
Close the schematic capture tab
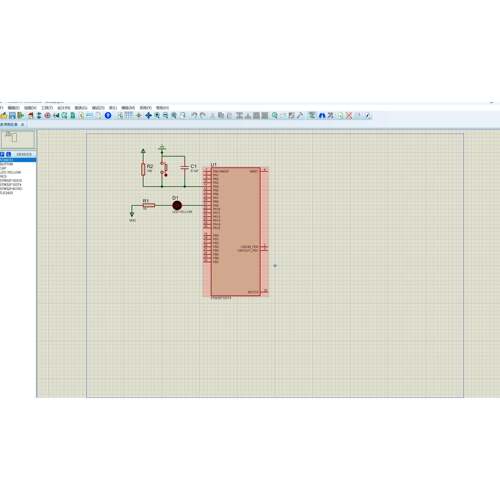[22, 124]
